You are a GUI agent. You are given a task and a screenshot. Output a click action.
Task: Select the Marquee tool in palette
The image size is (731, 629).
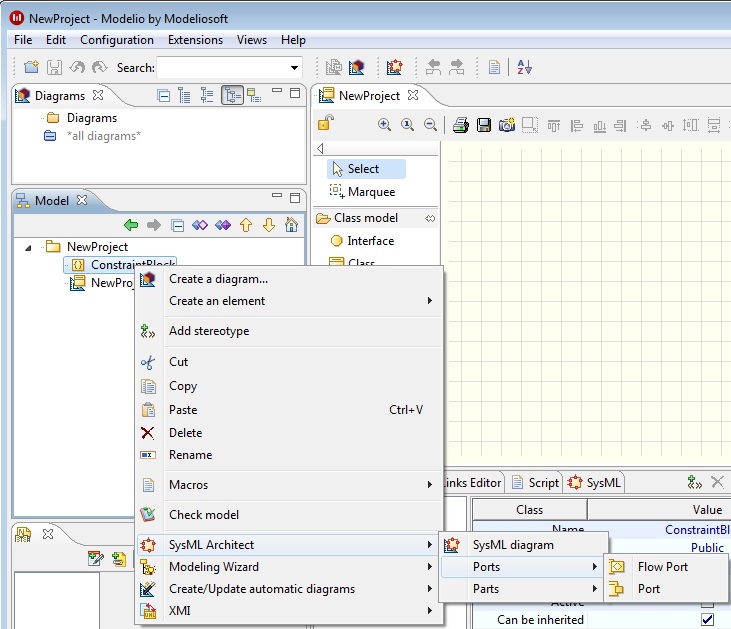363,192
